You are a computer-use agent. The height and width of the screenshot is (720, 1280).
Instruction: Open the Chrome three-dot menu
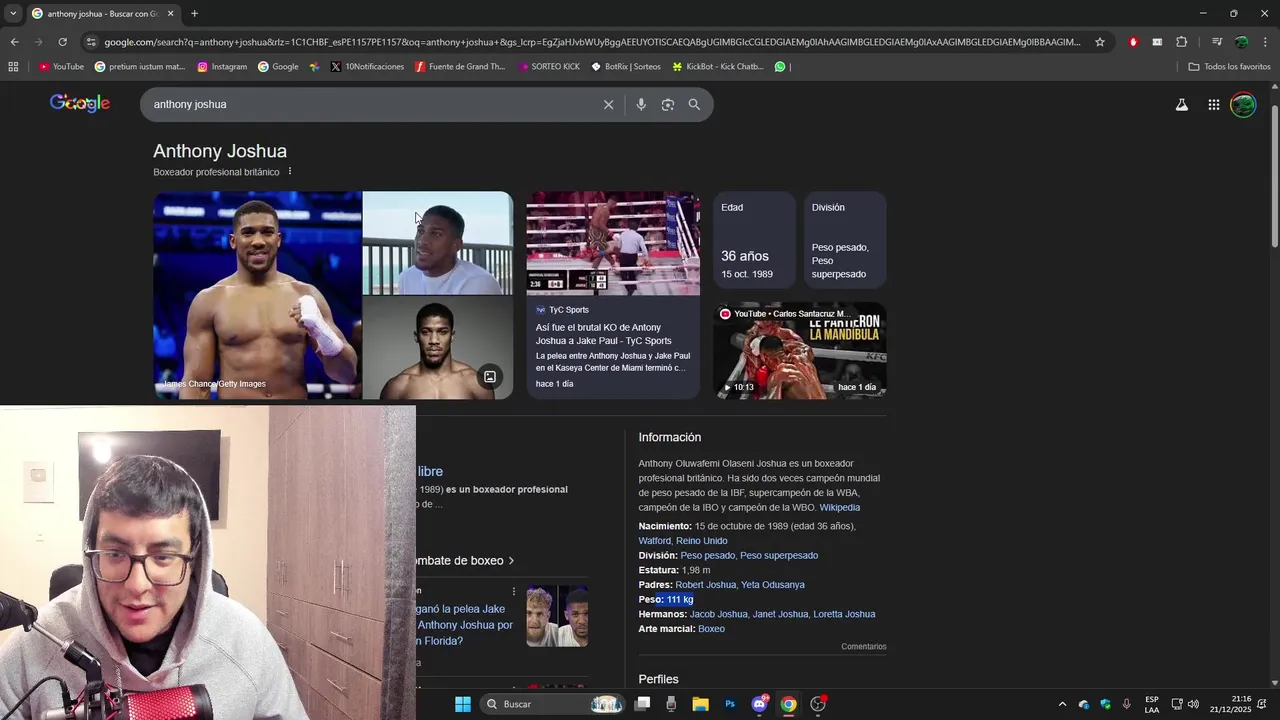[1266, 42]
